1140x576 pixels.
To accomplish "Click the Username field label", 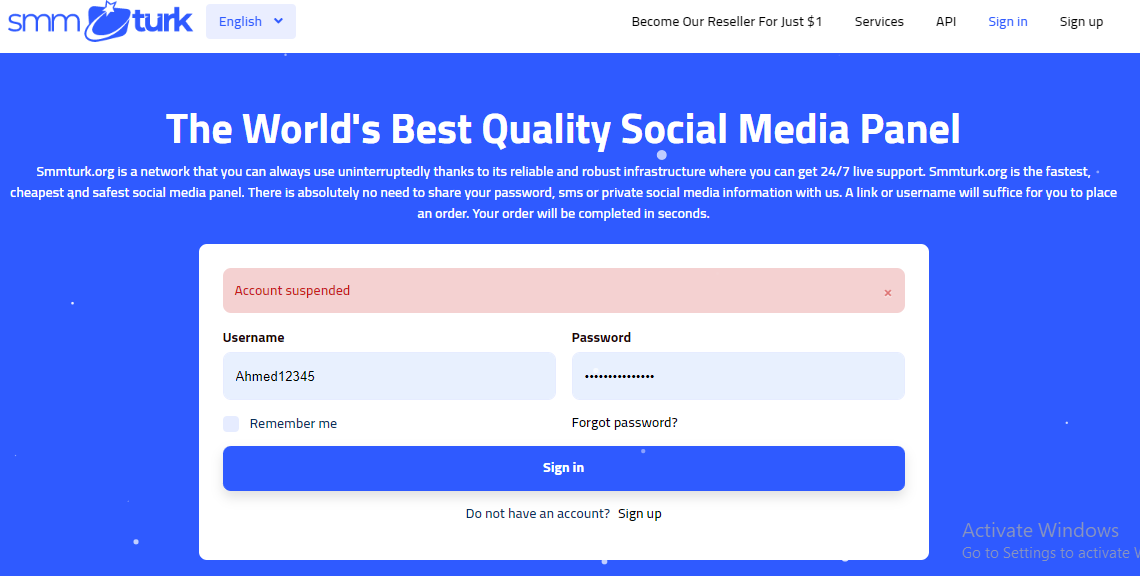I will pyautogui.click(x=254, y=337).
